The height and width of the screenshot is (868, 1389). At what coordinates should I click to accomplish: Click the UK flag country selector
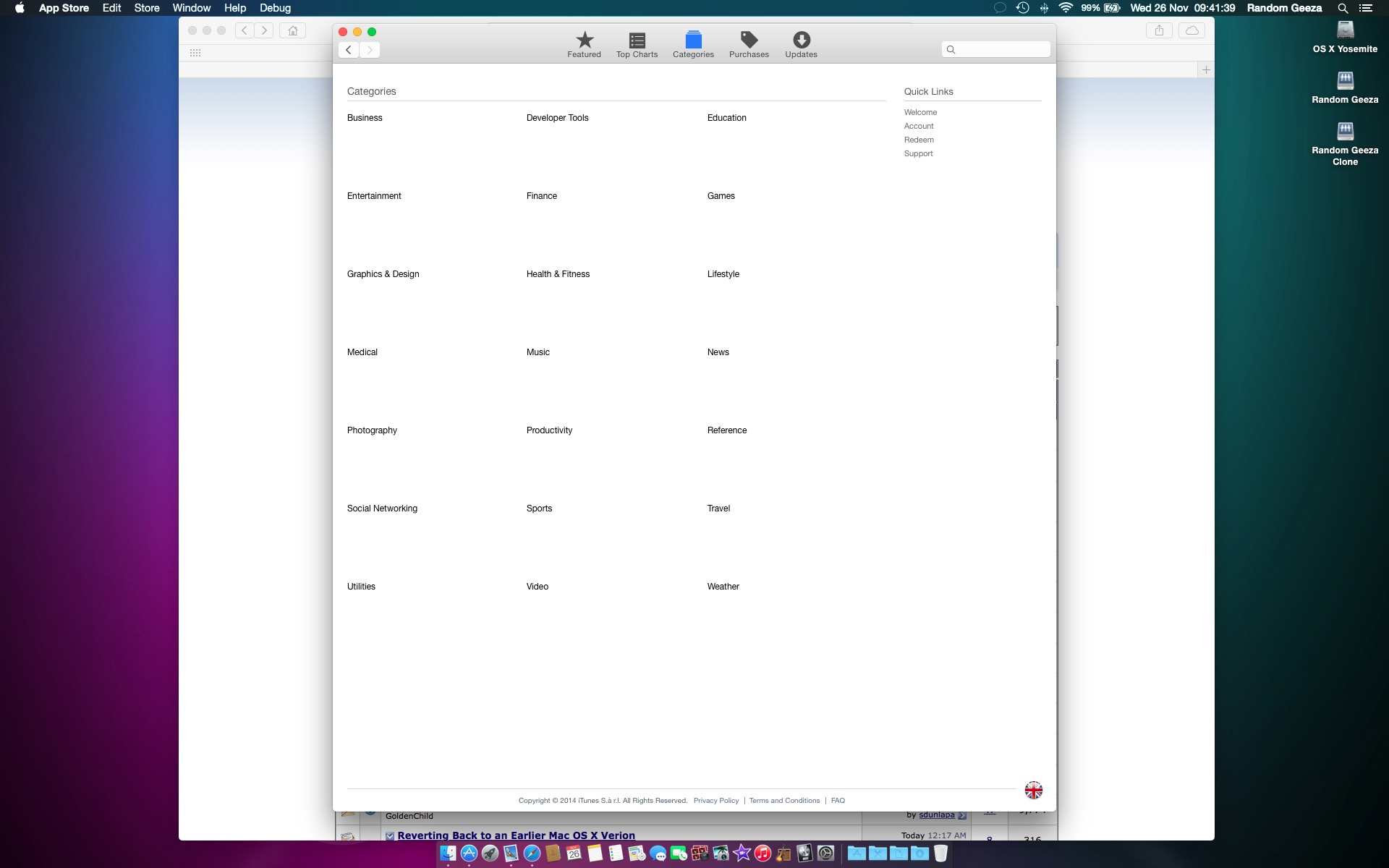(x=1034, y=790)
